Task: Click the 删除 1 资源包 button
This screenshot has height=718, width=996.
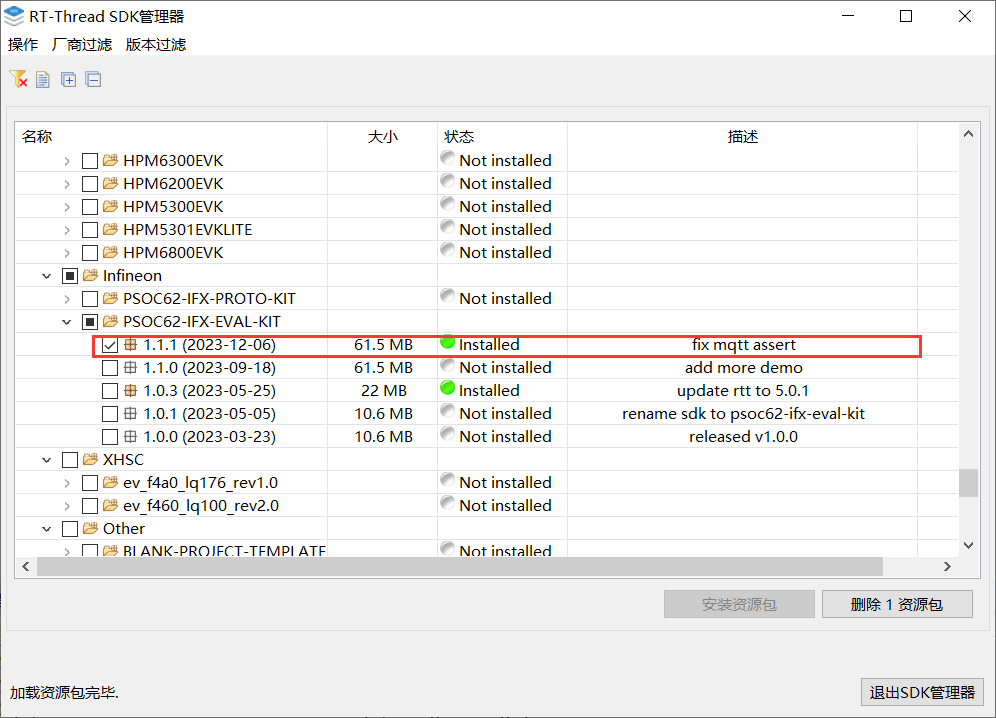Action: tap(897, 604)
